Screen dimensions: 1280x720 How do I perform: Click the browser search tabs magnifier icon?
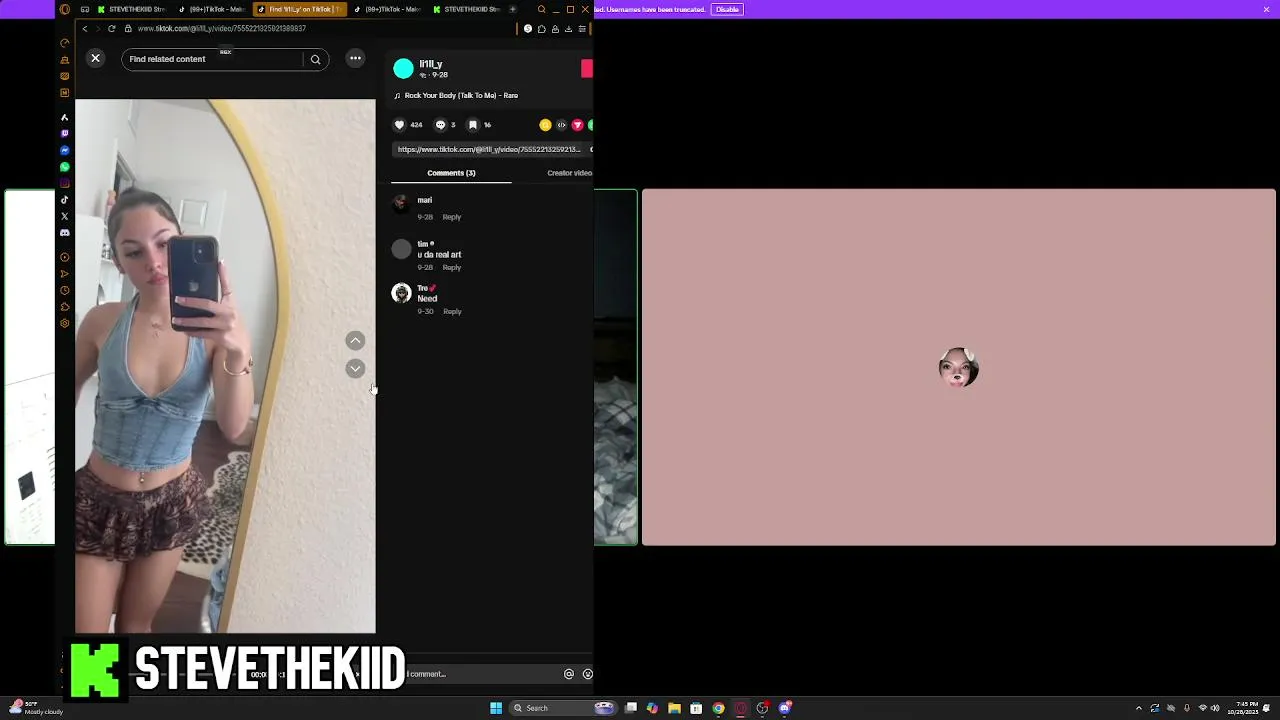tap(541, 9)
